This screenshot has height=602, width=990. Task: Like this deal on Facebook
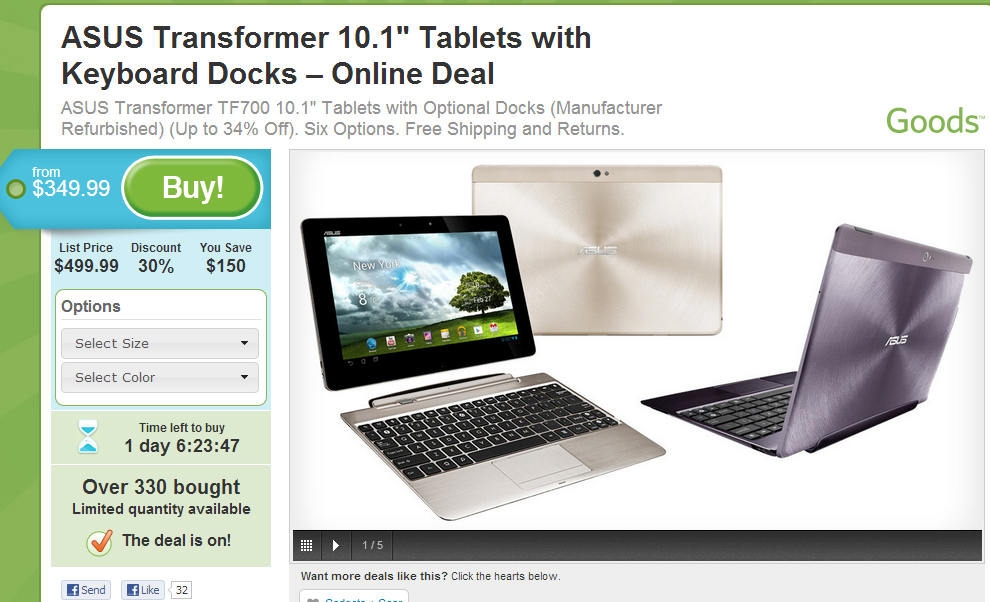[x=143, y=590]
